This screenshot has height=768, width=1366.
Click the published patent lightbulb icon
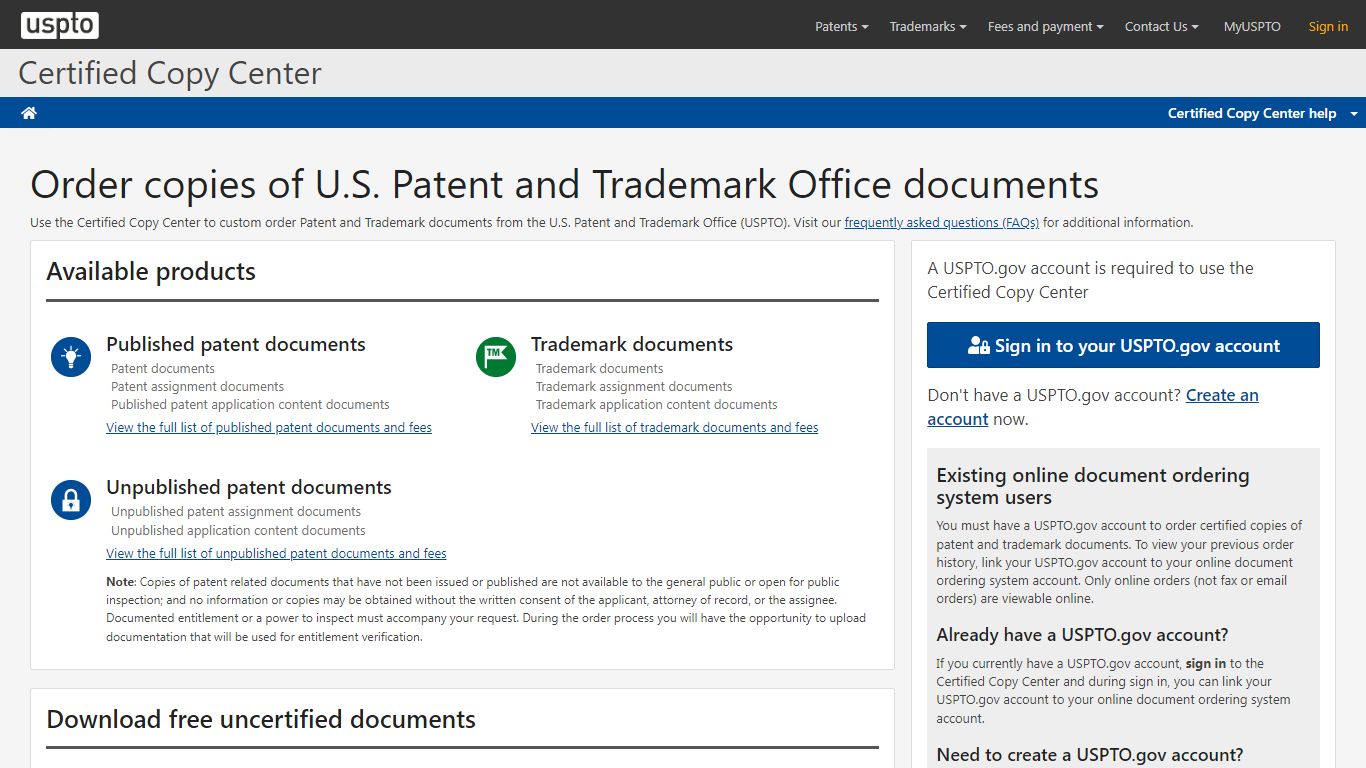tap(71, 356)
